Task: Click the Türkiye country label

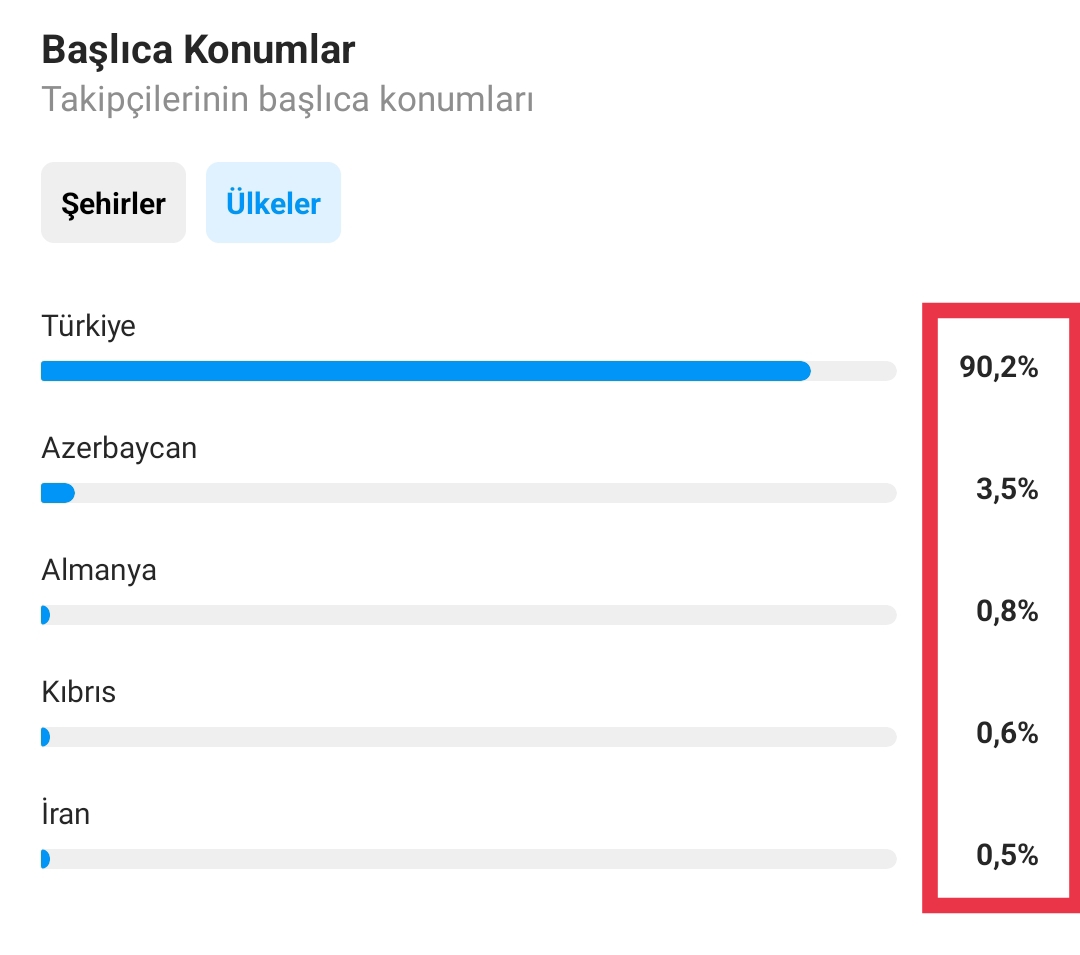Action: point(88,326)
